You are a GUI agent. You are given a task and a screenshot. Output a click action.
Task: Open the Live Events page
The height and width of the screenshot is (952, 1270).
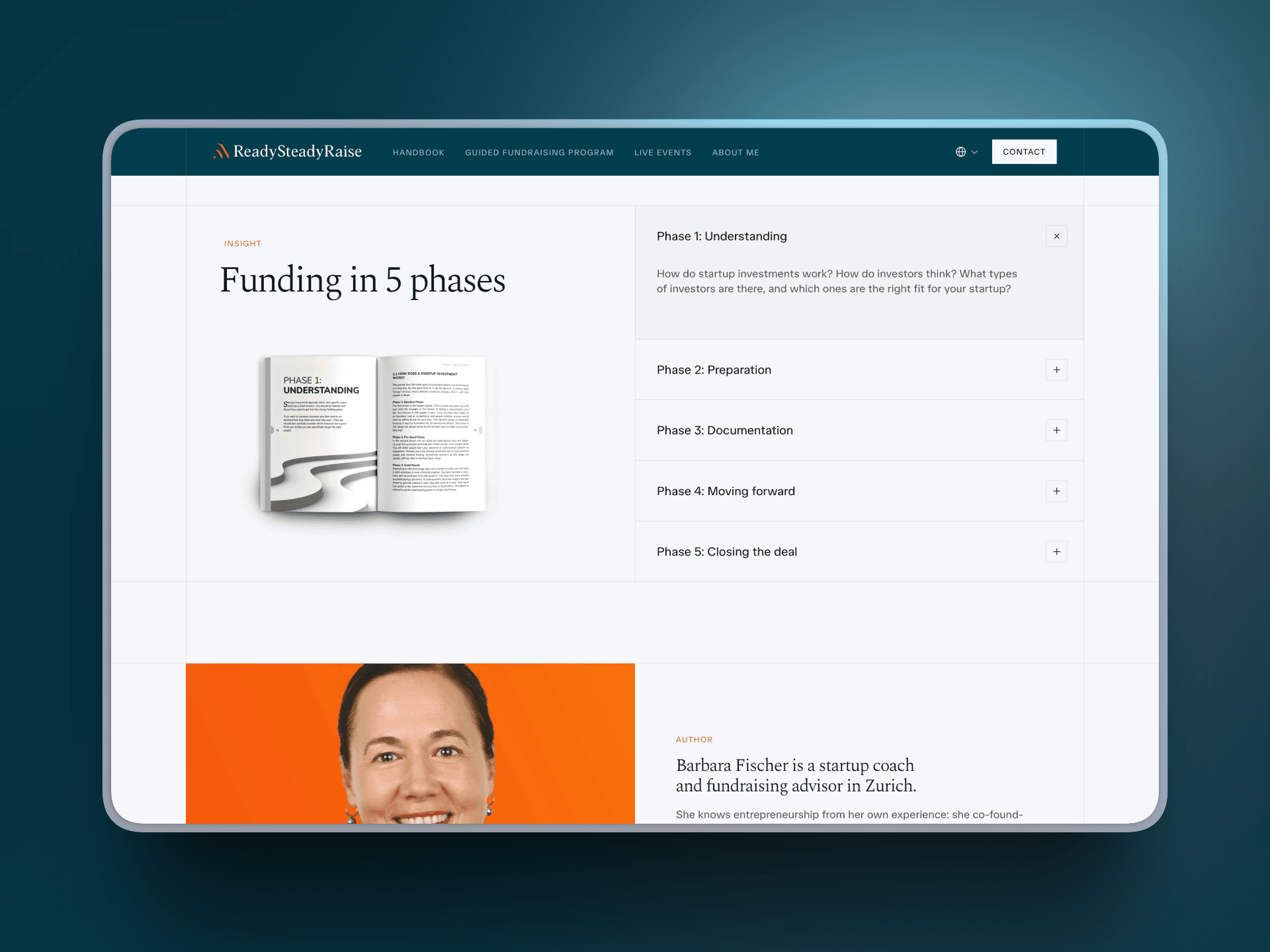point(663,153)
